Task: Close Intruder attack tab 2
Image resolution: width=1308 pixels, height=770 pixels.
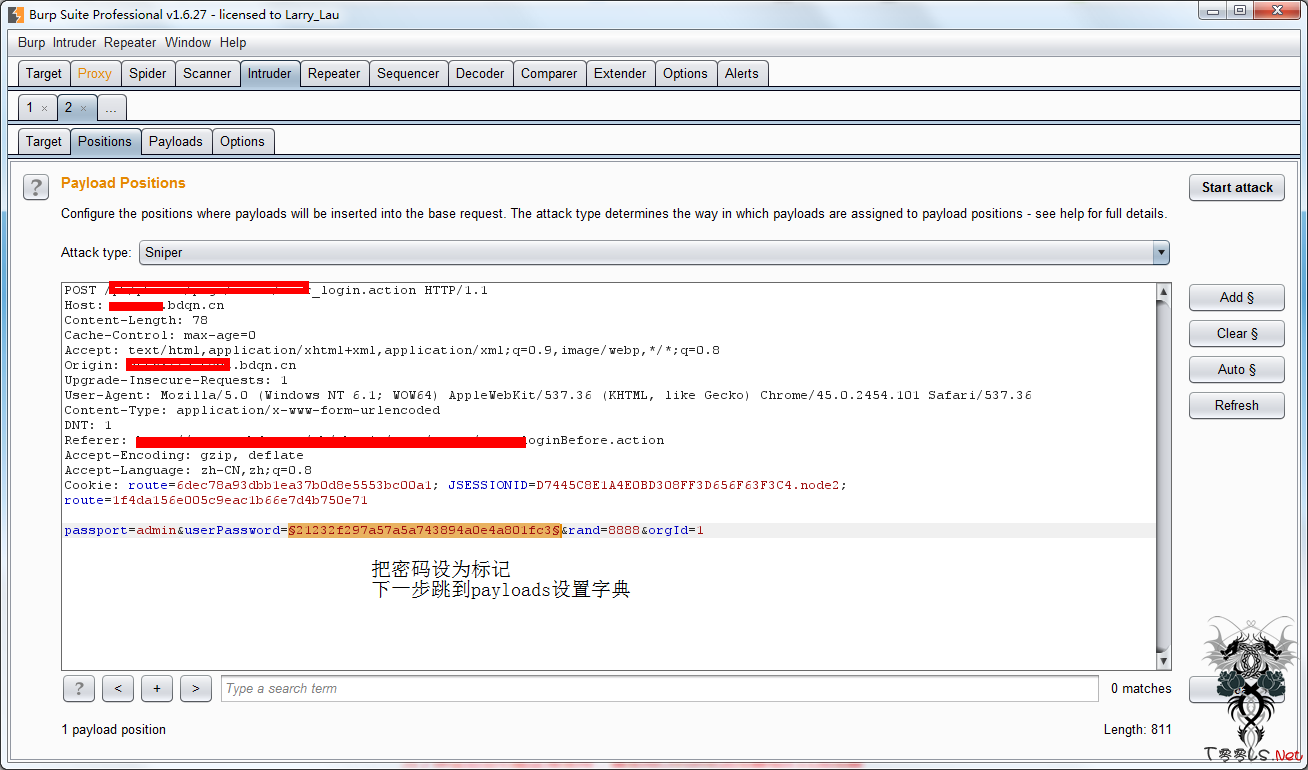Action: [83, 108]
